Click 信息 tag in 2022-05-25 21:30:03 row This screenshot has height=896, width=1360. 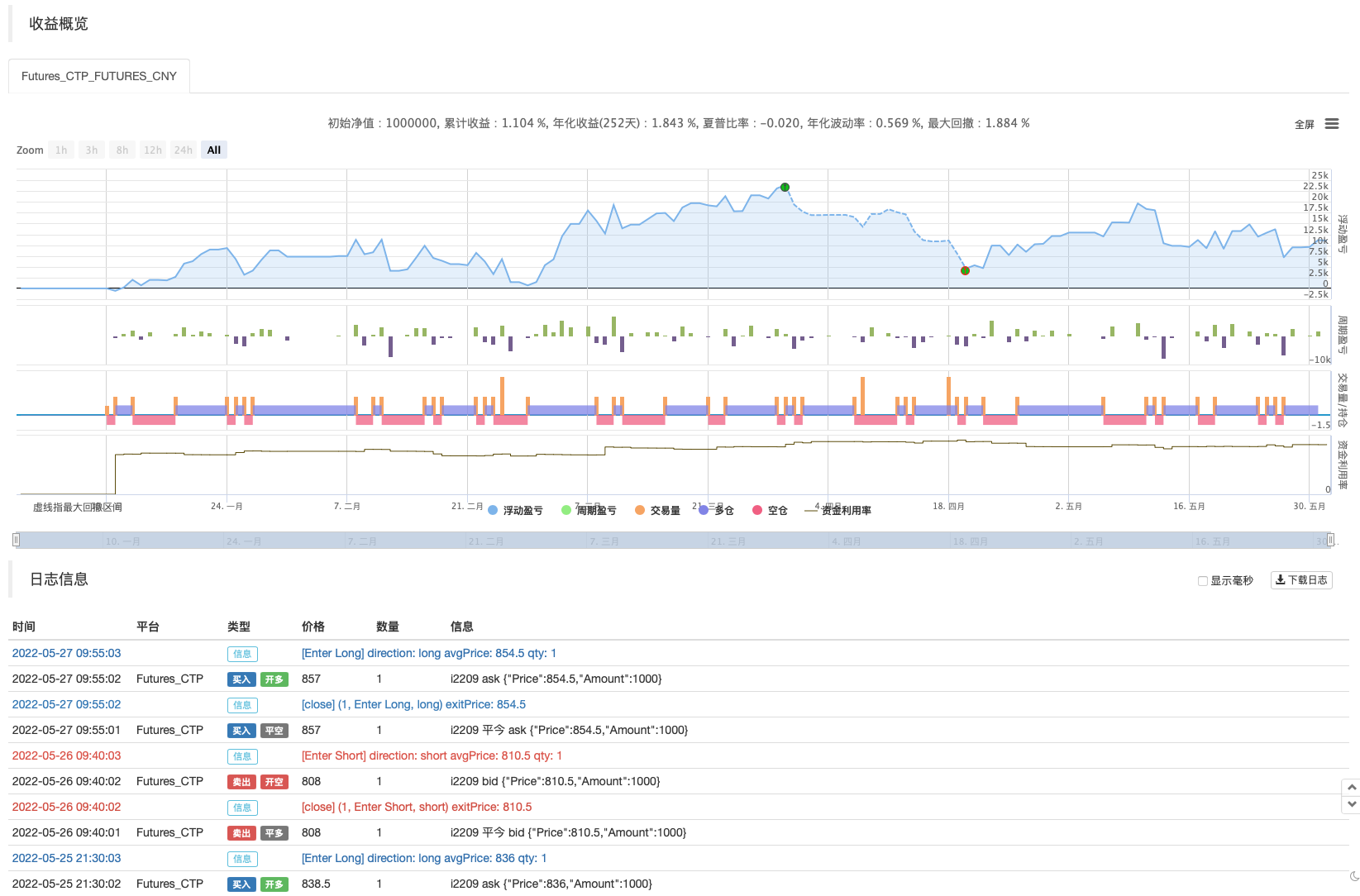point(242,859)
